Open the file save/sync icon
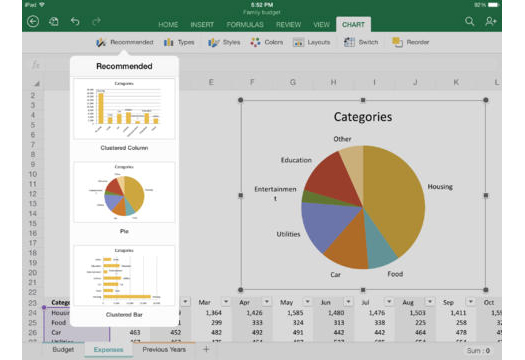Viewport: 525px width, 360px height. pyautogui.click(x=54, y=22)
